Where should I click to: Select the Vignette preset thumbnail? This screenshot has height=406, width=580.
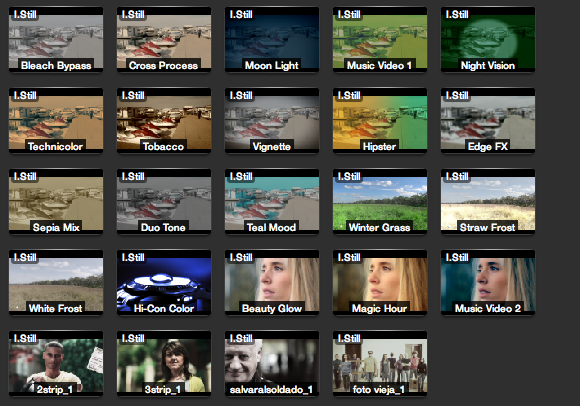(272, 120)
